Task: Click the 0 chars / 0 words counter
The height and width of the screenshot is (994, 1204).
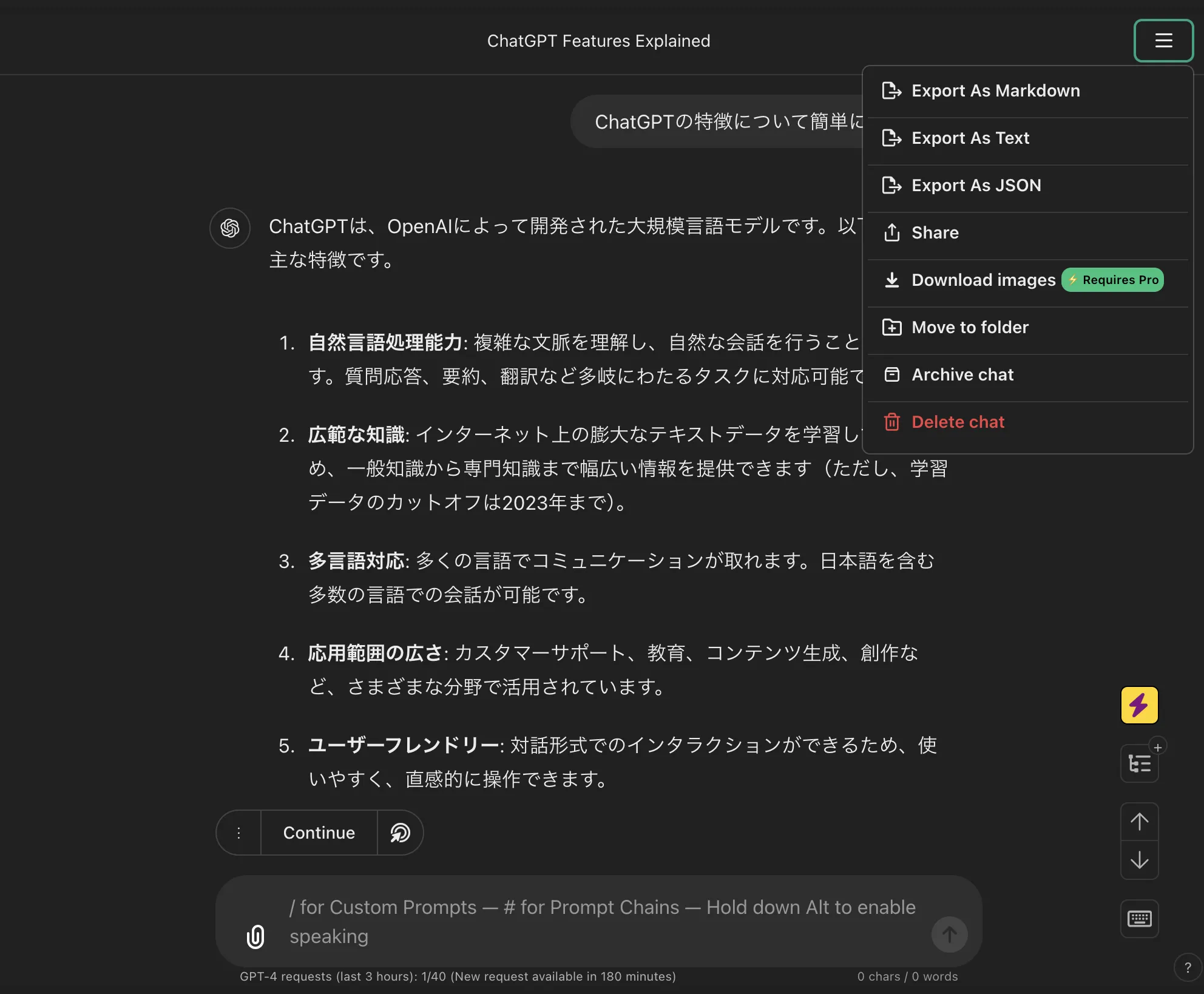Action: coord(907,976)
